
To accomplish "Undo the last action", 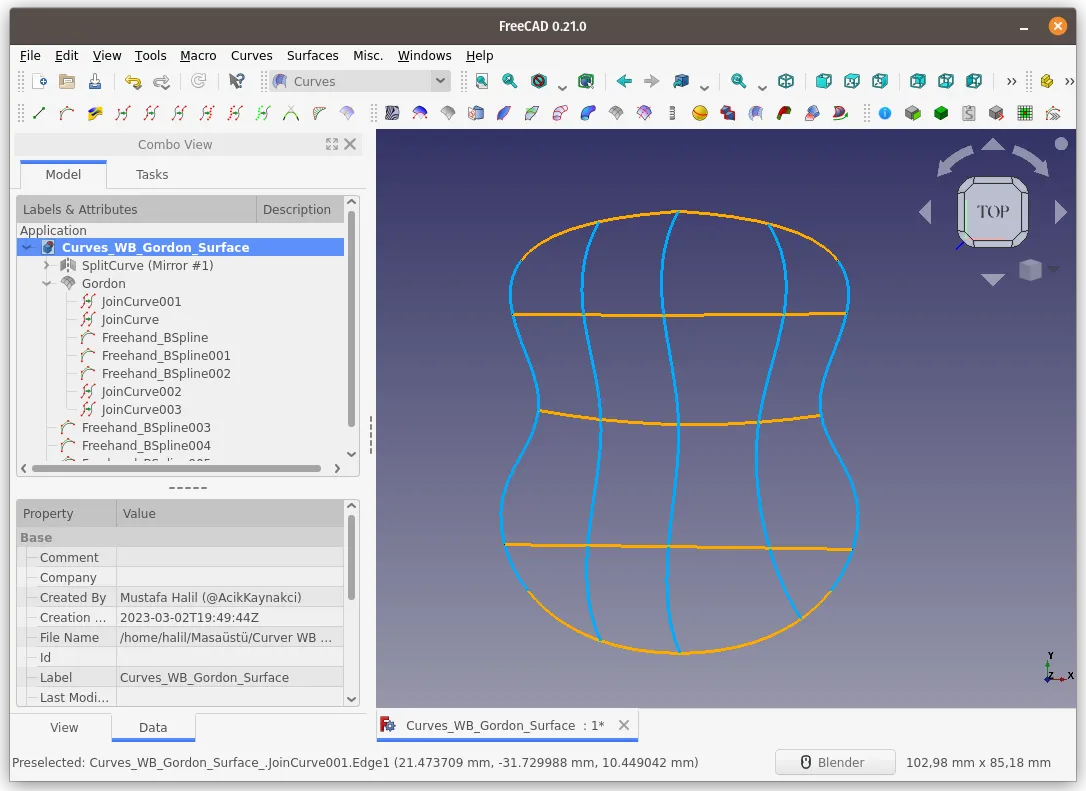I will coord(132,82).
